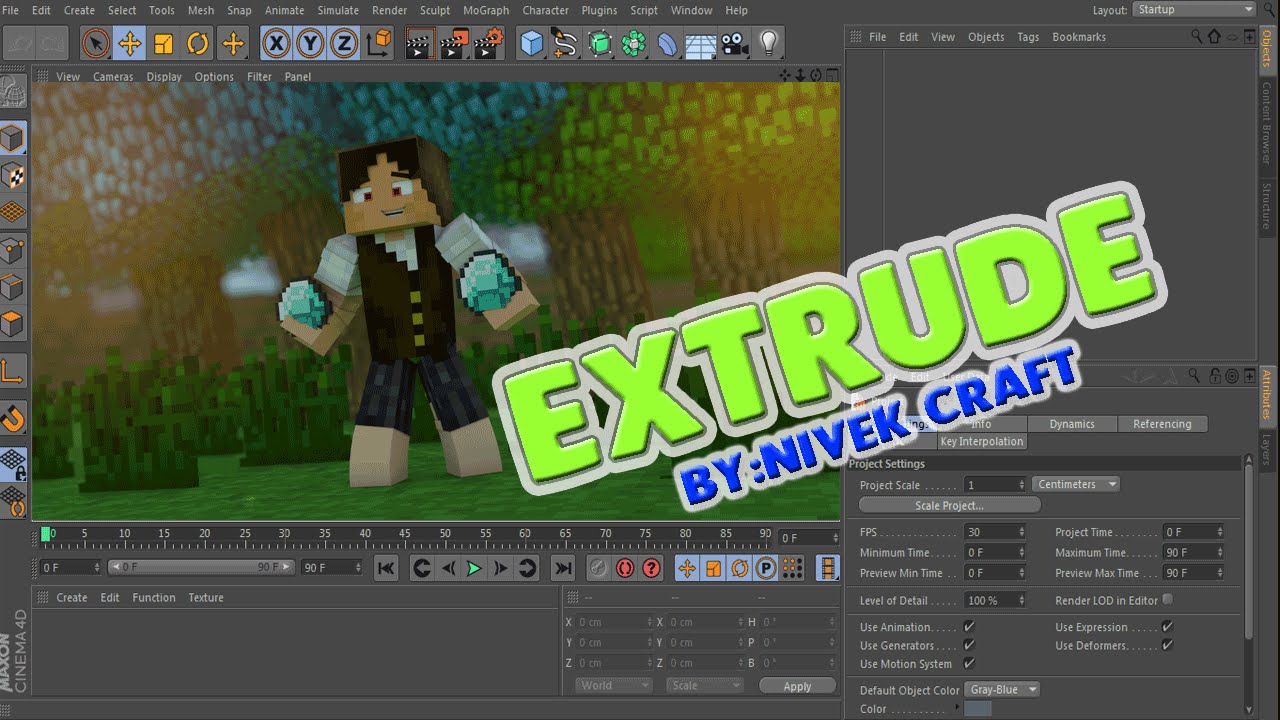Open Edit Render Settings gear clapperboard
The width and height of the screenshot is (1280, 720).
point(488,43)
